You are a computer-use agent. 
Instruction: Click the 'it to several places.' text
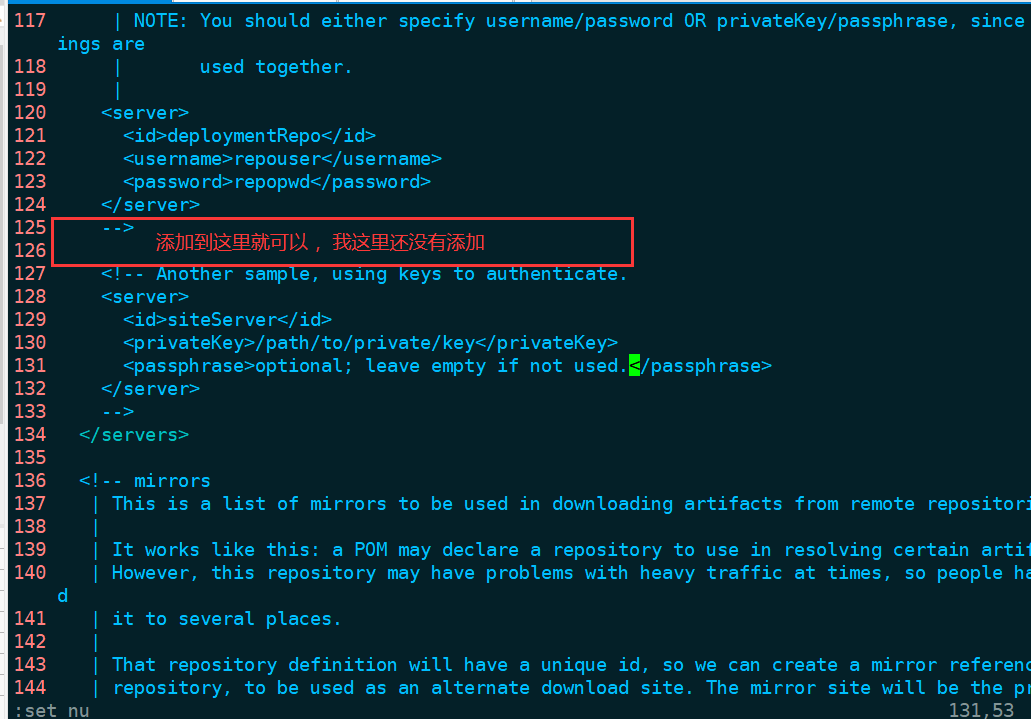click(x=227, y=619)
